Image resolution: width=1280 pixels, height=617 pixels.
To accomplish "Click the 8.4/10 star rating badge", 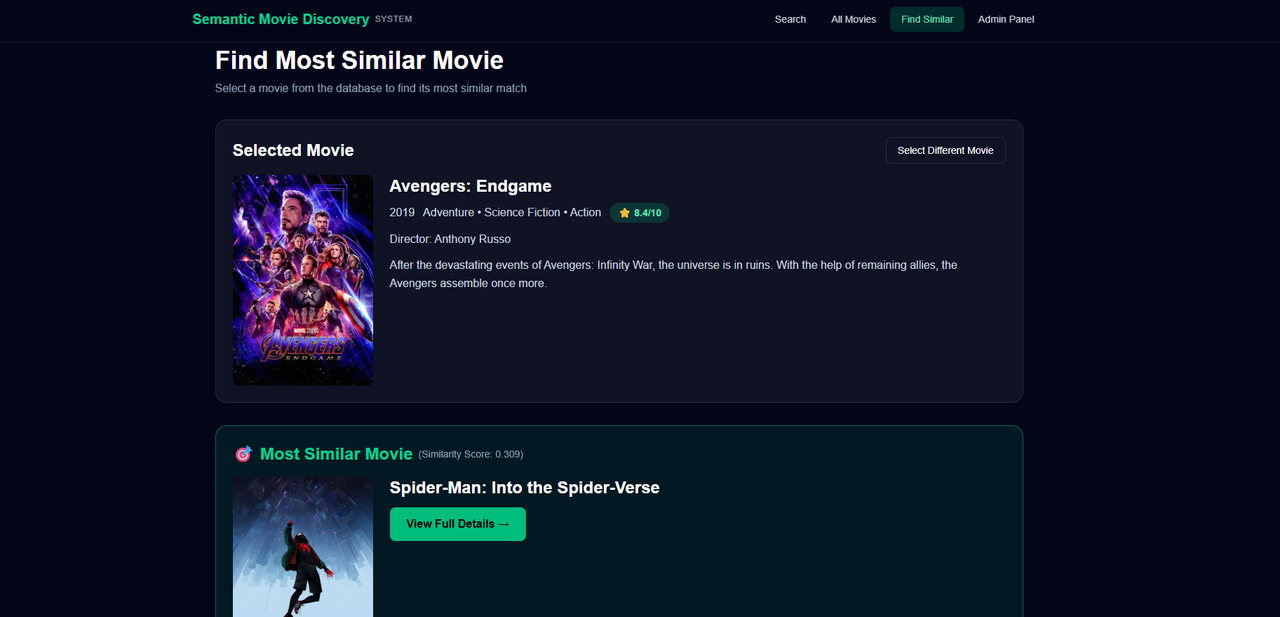I will pyautogui.click(x=639, y=213).
